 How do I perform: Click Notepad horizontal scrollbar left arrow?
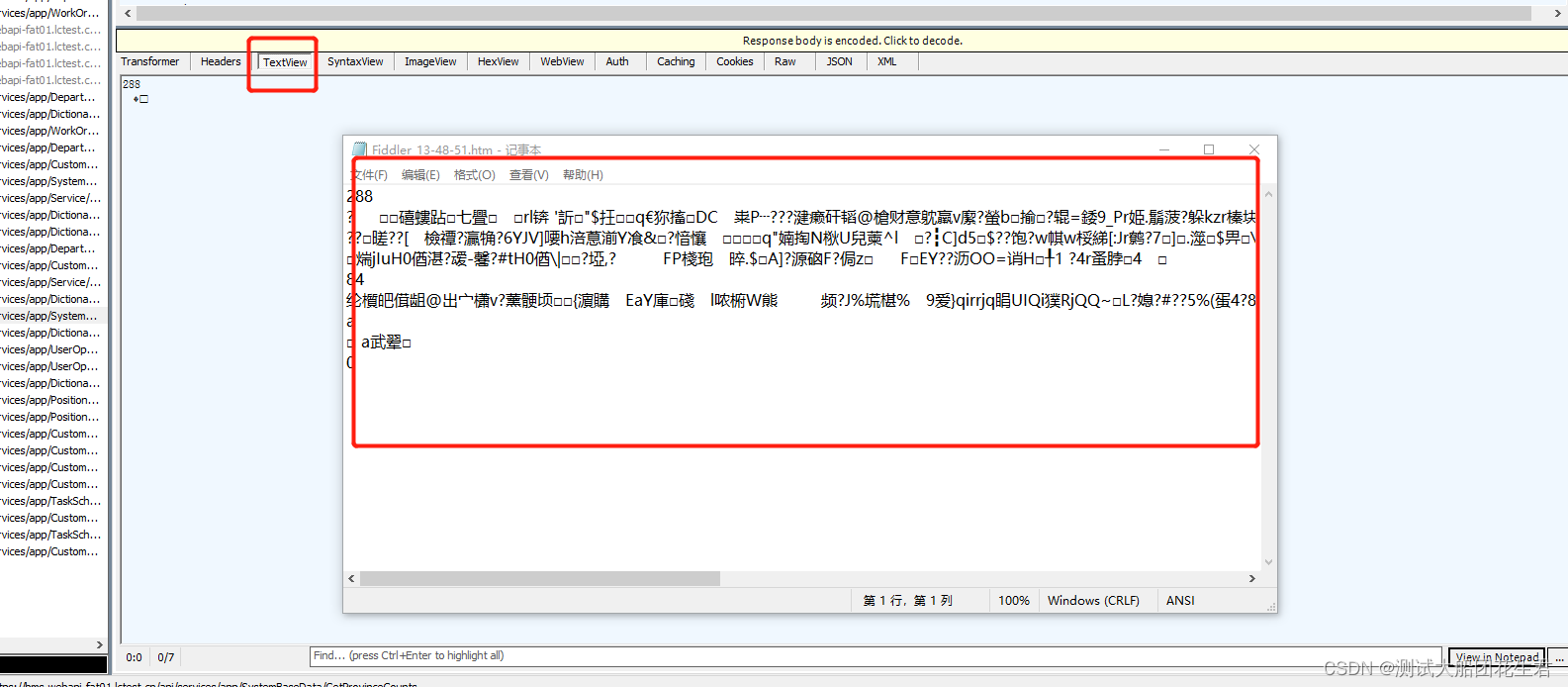(x=351, y=578)
